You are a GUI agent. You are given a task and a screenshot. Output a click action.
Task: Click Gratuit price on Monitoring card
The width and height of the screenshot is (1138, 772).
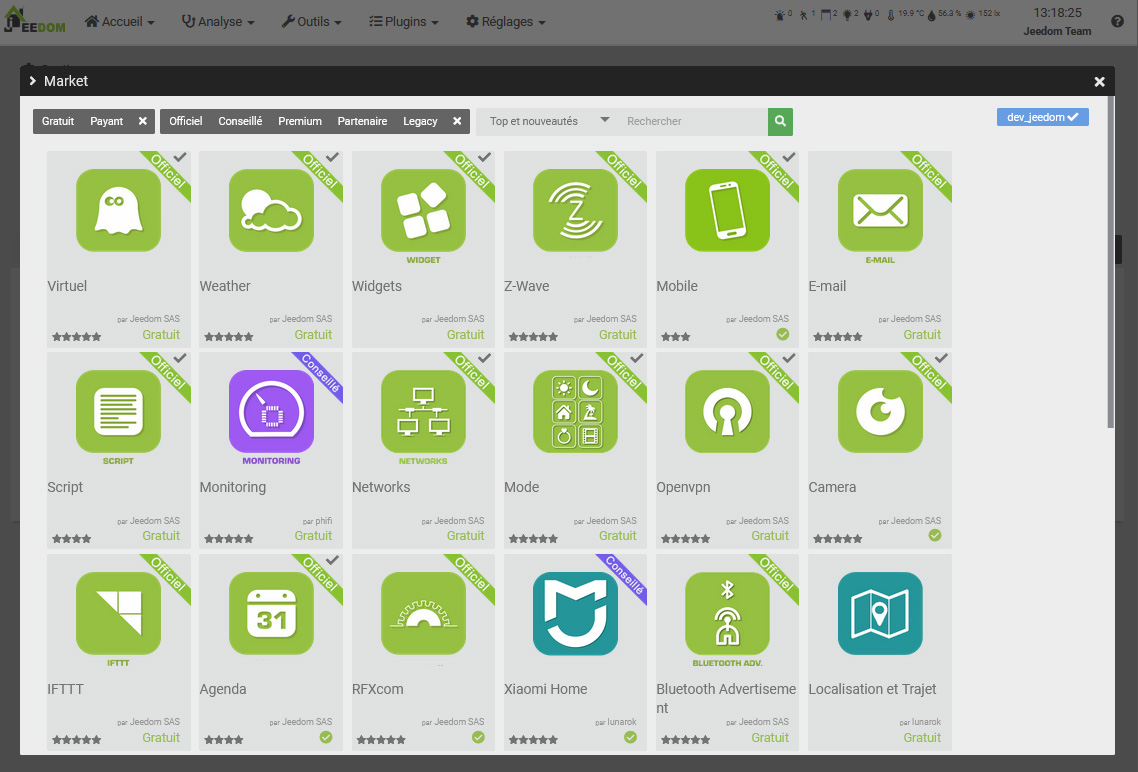pos(314,535)
